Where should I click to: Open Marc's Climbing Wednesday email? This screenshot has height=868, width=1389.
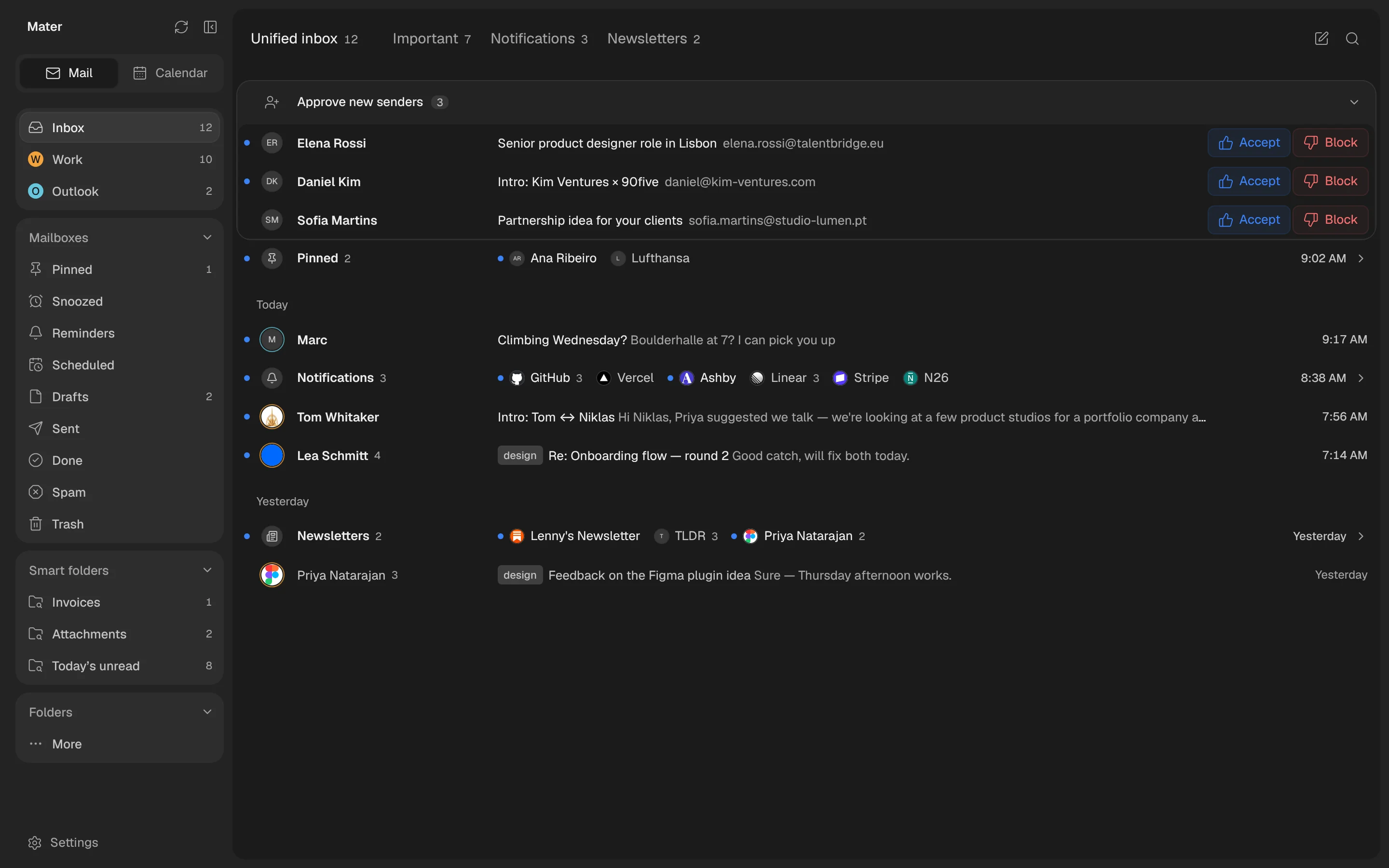pos(806,340)
